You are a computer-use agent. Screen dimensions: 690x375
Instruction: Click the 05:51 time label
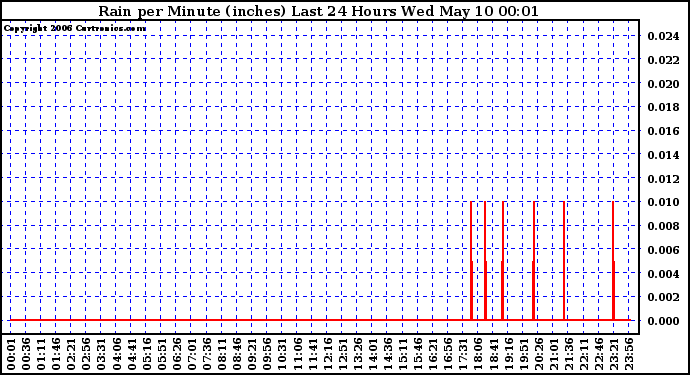coord(161,354)
